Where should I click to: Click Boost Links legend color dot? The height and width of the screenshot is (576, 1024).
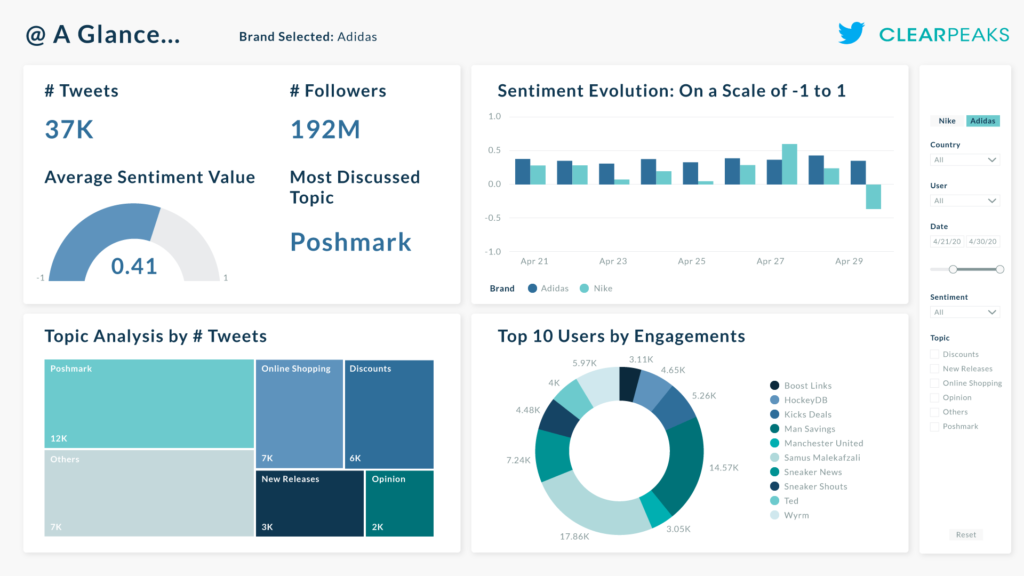775,385
